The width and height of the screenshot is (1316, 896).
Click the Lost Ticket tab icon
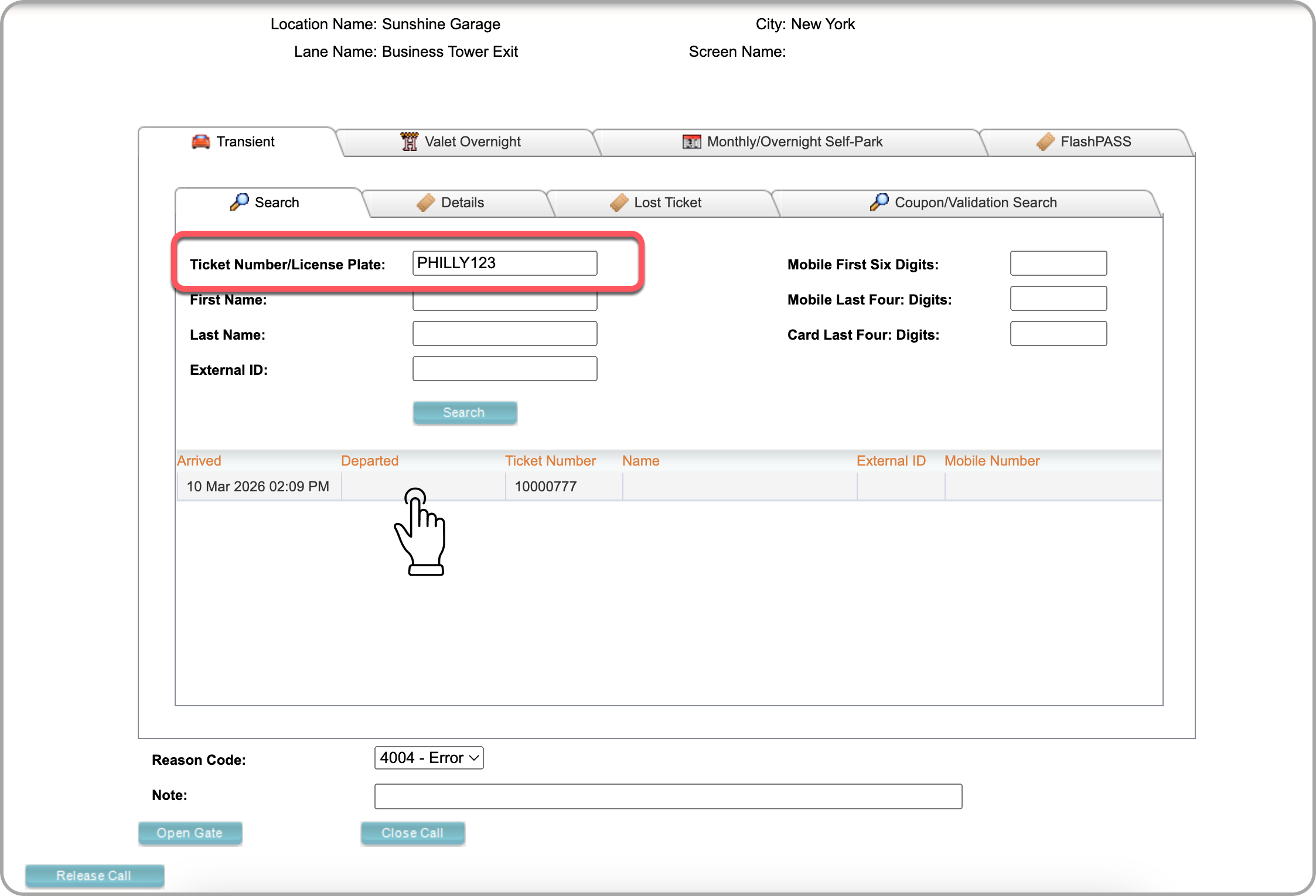tap(619, 203)
